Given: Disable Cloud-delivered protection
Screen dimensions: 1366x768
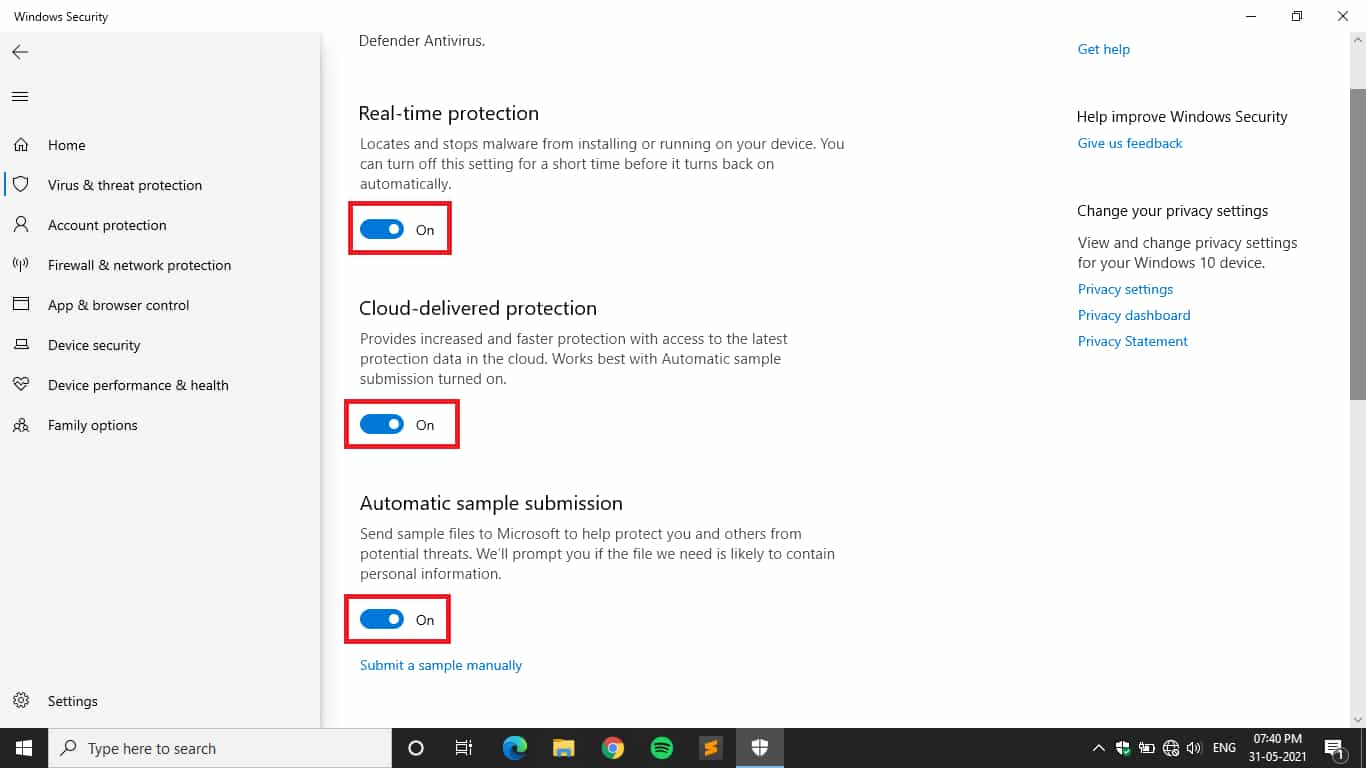Looking at the screenshot, I should 383,424.
